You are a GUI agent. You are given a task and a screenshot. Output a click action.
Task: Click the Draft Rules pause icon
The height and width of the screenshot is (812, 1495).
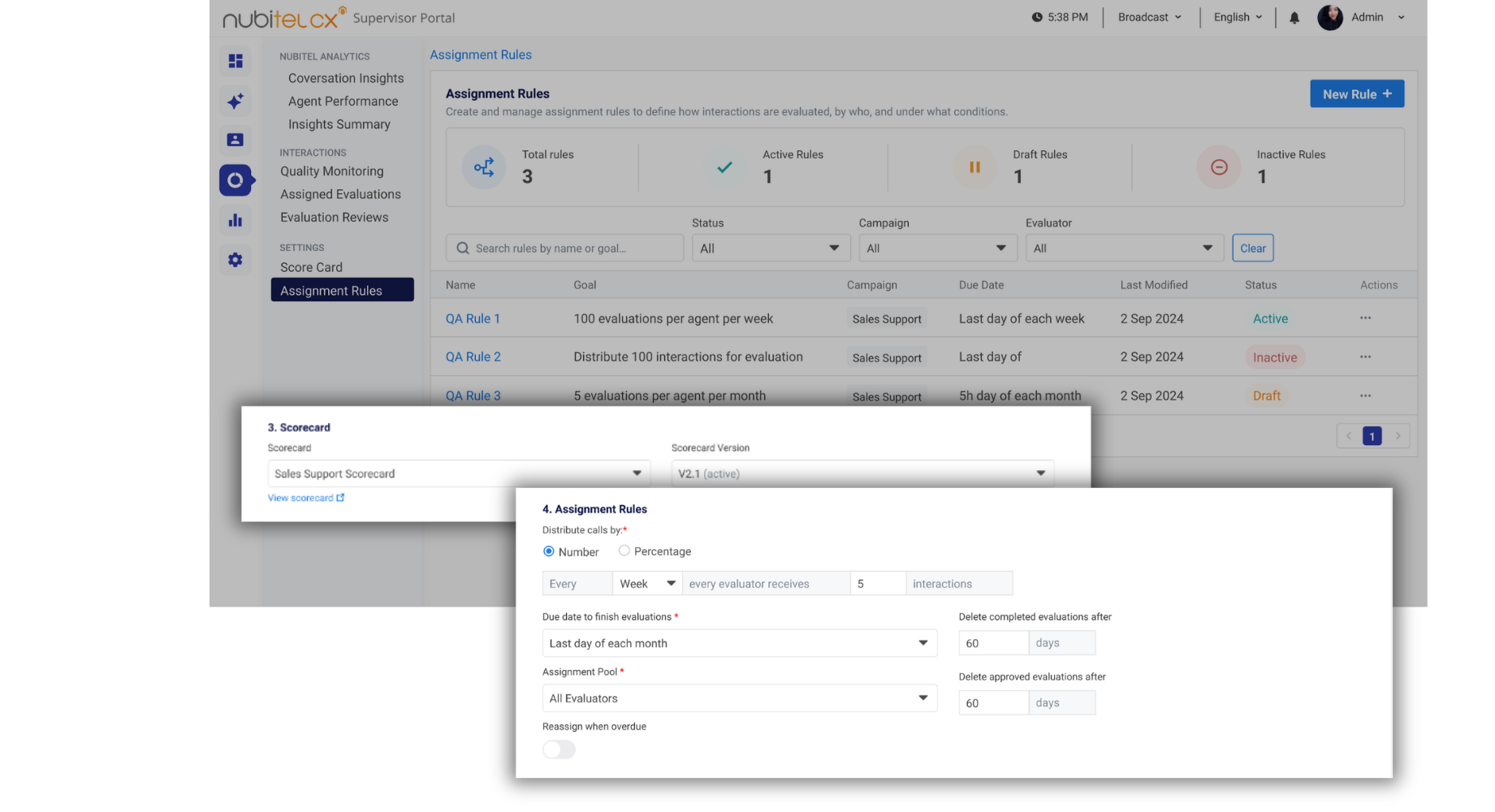tap(974, 167)
